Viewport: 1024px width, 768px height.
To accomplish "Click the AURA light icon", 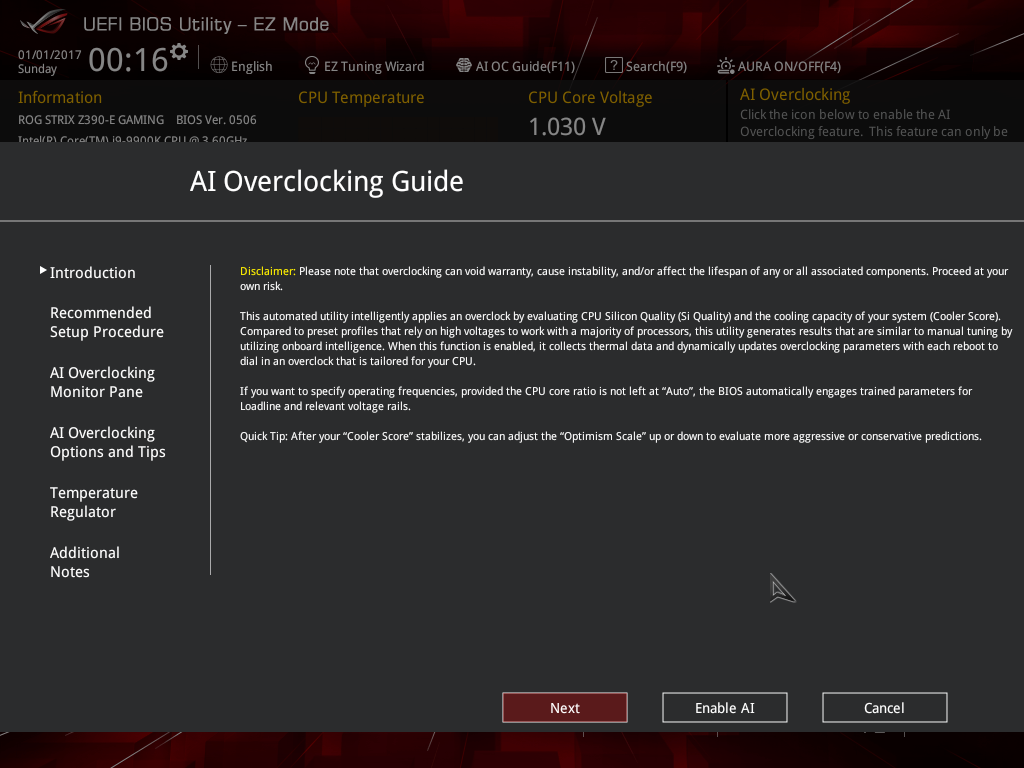I will click(x=726, y=65).
